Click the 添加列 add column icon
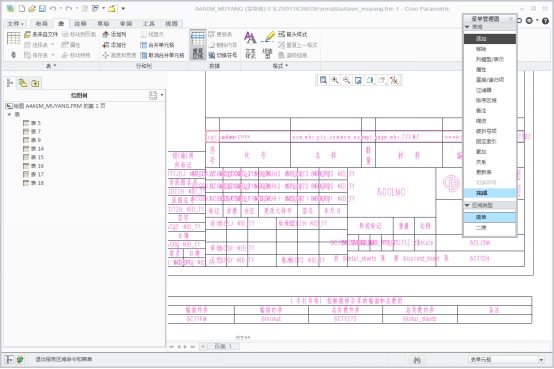This screenshot has width=554, height=369. [114, 34]
